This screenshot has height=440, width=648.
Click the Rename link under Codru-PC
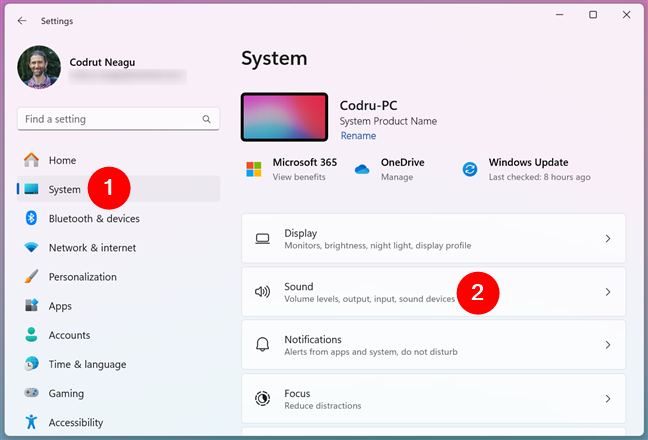358,136
